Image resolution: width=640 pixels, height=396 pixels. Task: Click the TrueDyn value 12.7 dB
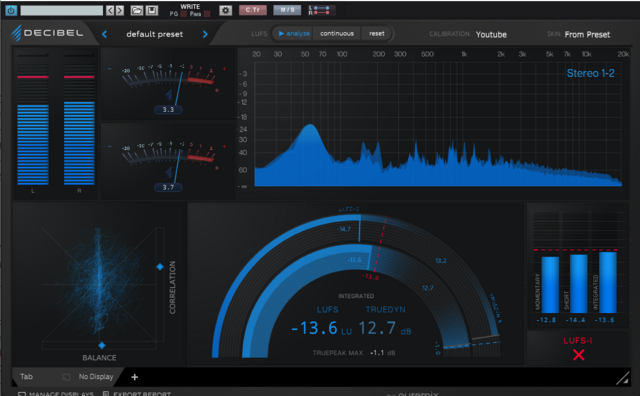coord(384,328)
